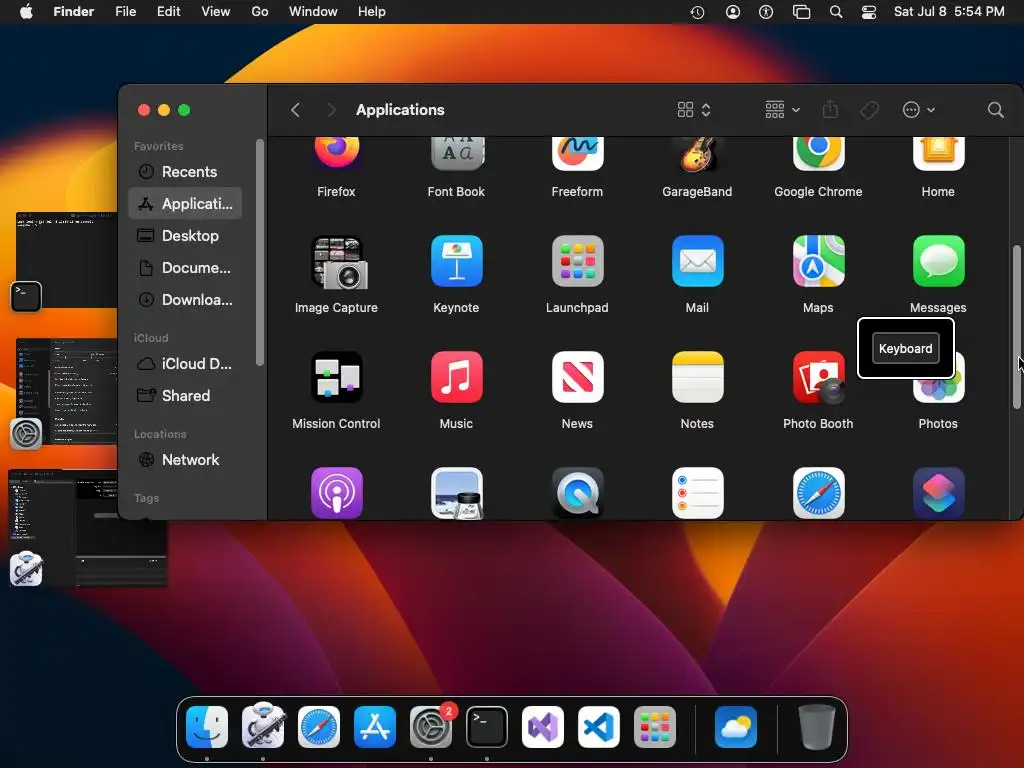
Task: Click the Applications window vertical scrollbar
Action: (1016, 327)
